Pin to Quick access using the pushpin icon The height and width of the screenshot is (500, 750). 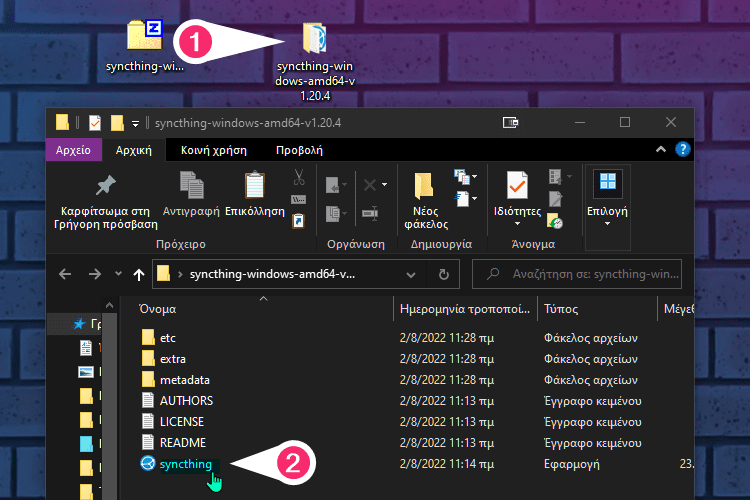(105, 186)
